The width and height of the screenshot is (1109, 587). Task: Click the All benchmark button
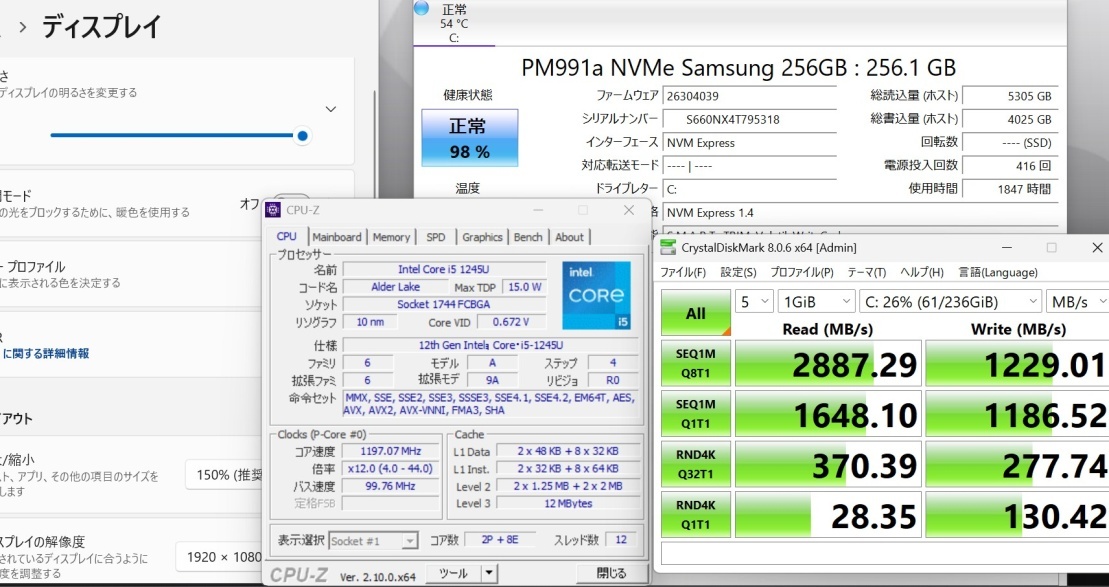point(696,313)
